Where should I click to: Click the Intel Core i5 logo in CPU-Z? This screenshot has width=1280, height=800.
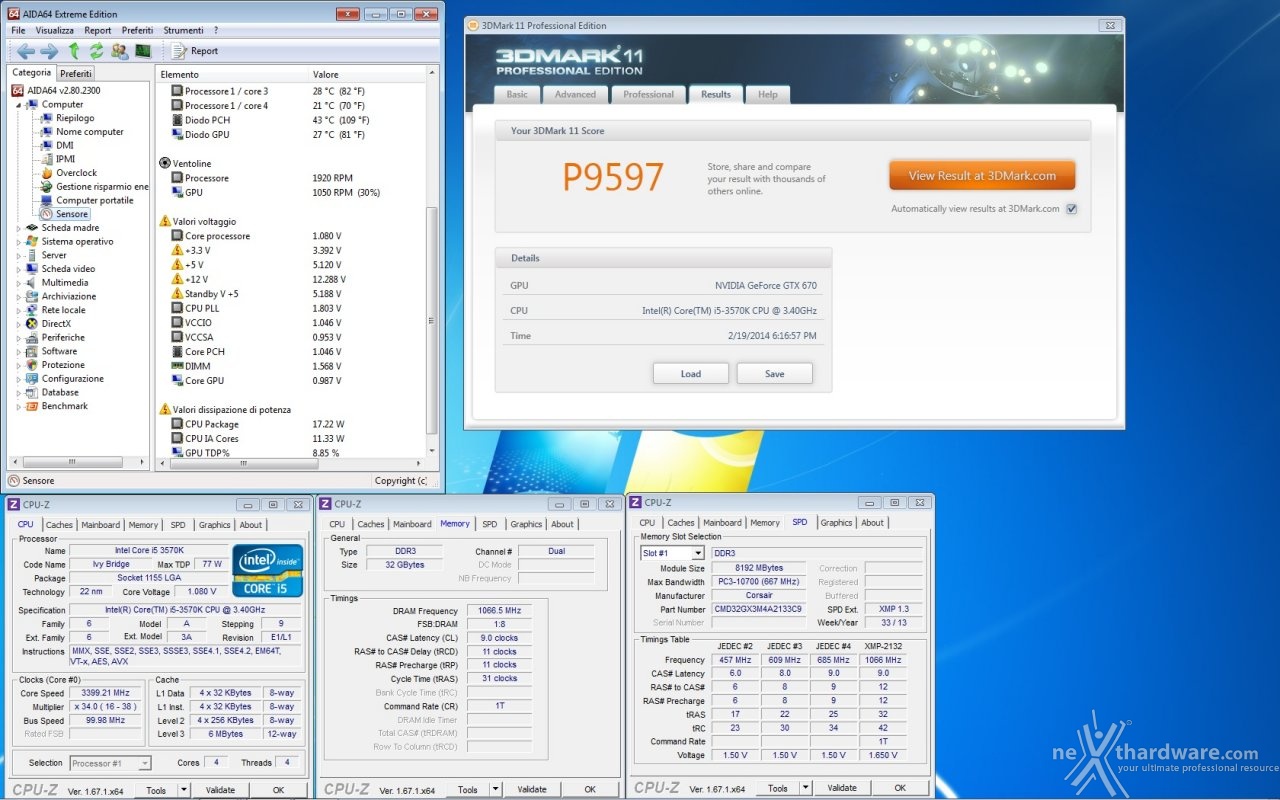point(267,570)
